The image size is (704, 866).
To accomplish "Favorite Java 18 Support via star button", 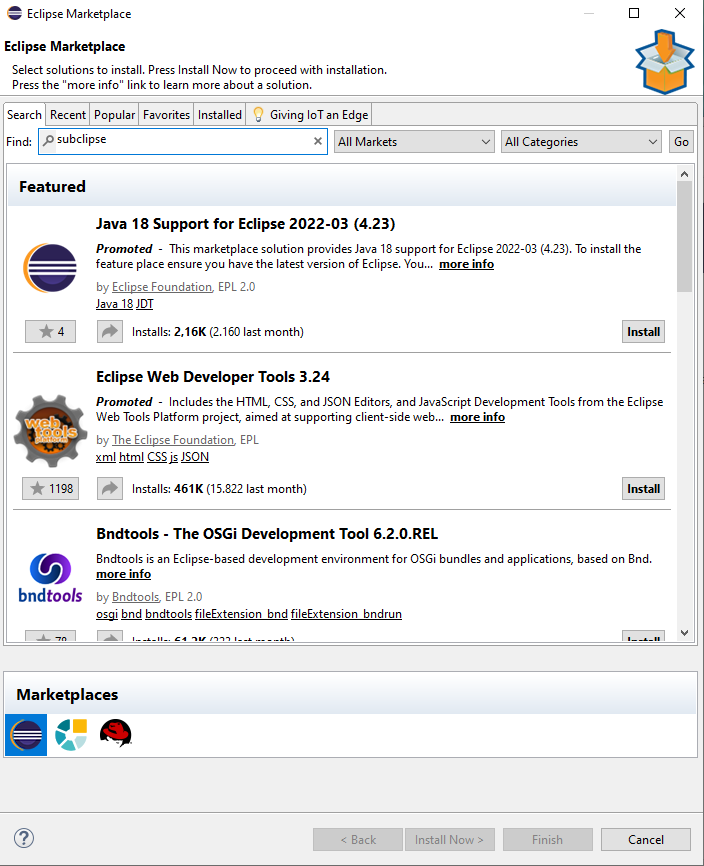I will click(x=50, y=331).
